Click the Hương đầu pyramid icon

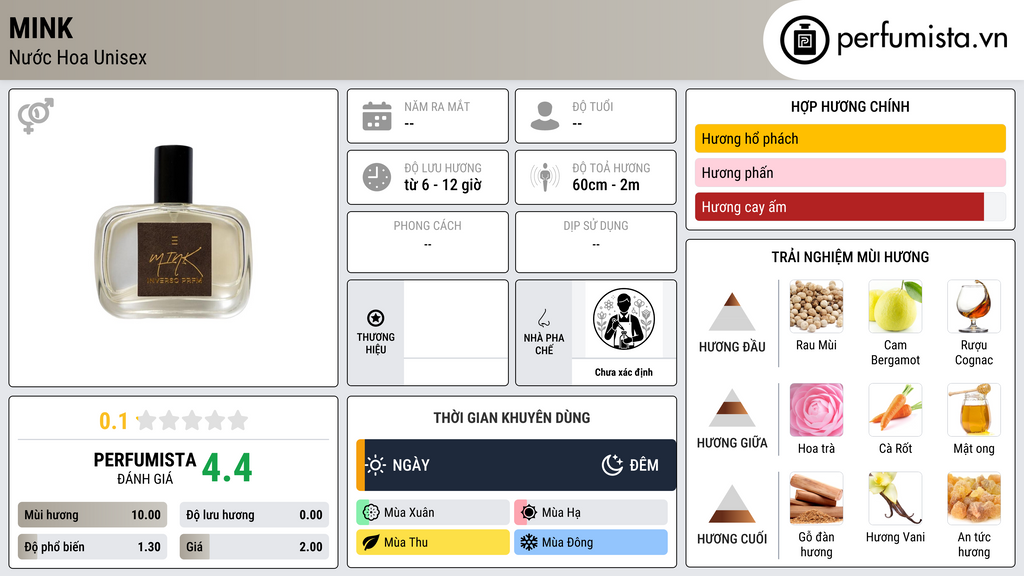click(732, 312)
